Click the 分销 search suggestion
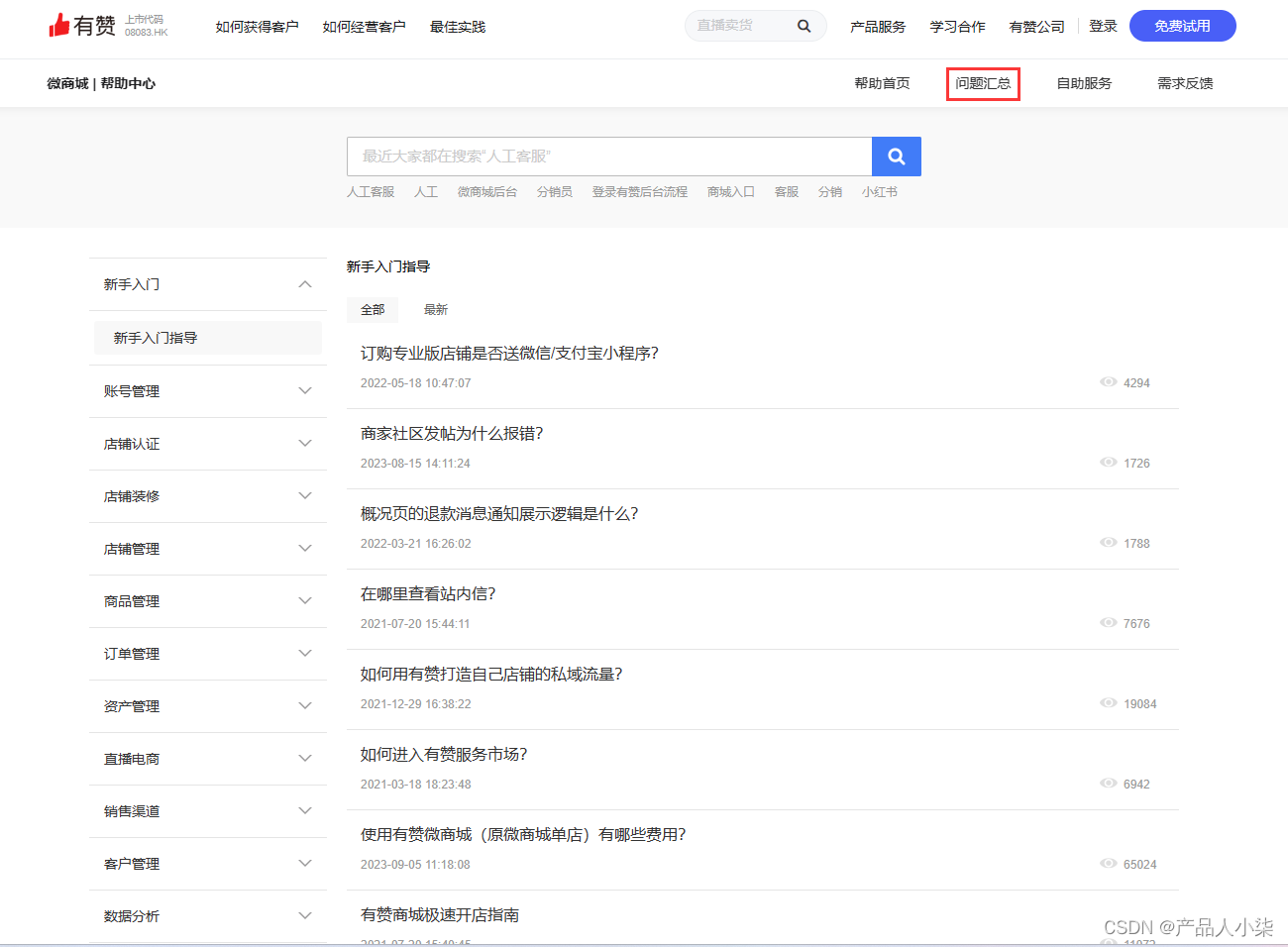Image resolution: width=1288 pixels, height=947 pixels. point(830,192)
